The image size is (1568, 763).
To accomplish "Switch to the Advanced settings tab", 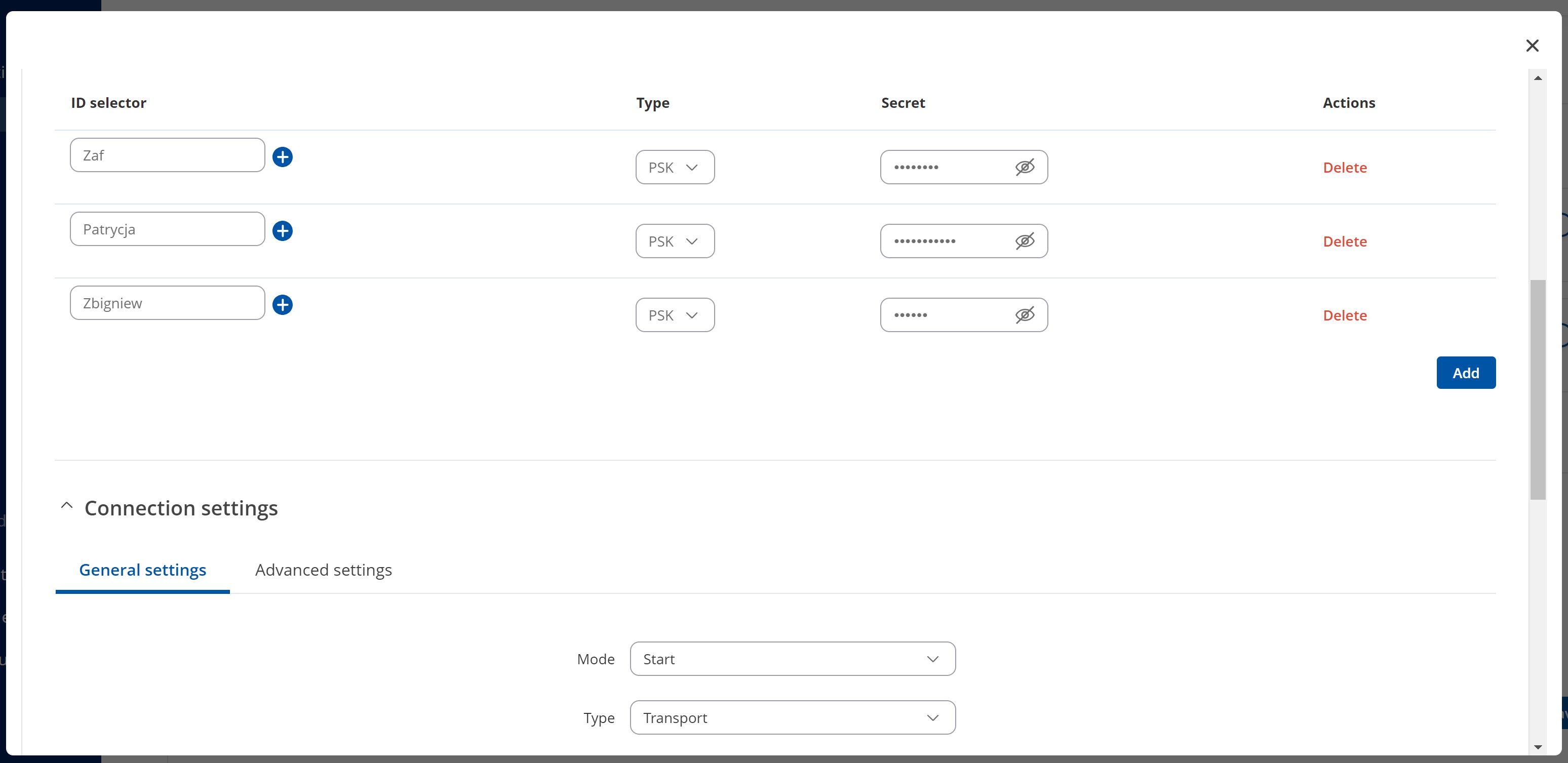I will (x=323, y=570).
